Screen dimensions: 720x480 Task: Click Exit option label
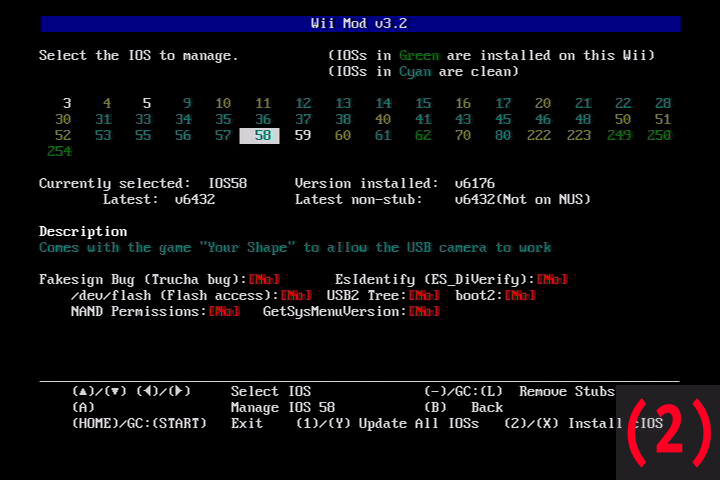(x=247, y=424)
